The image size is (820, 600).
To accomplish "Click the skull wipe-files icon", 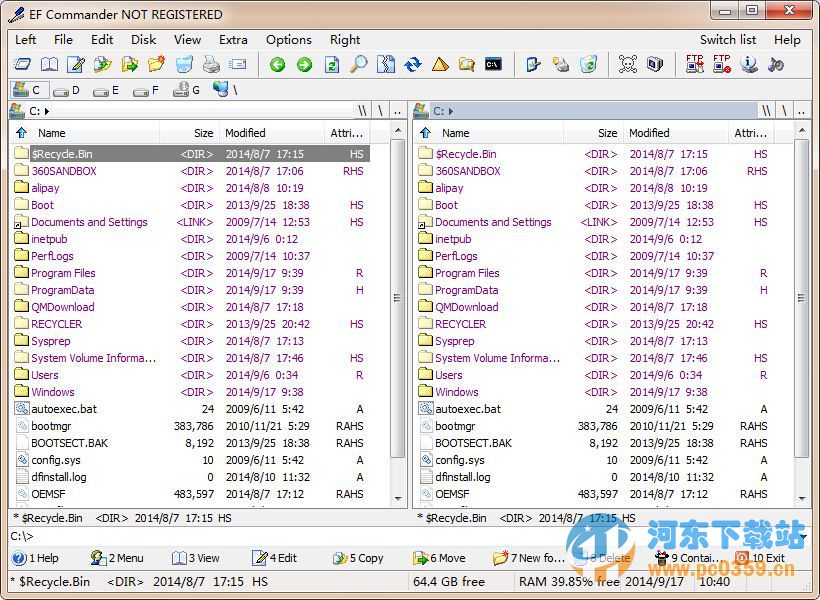I will pyautogui.click(x=630, y=64).
